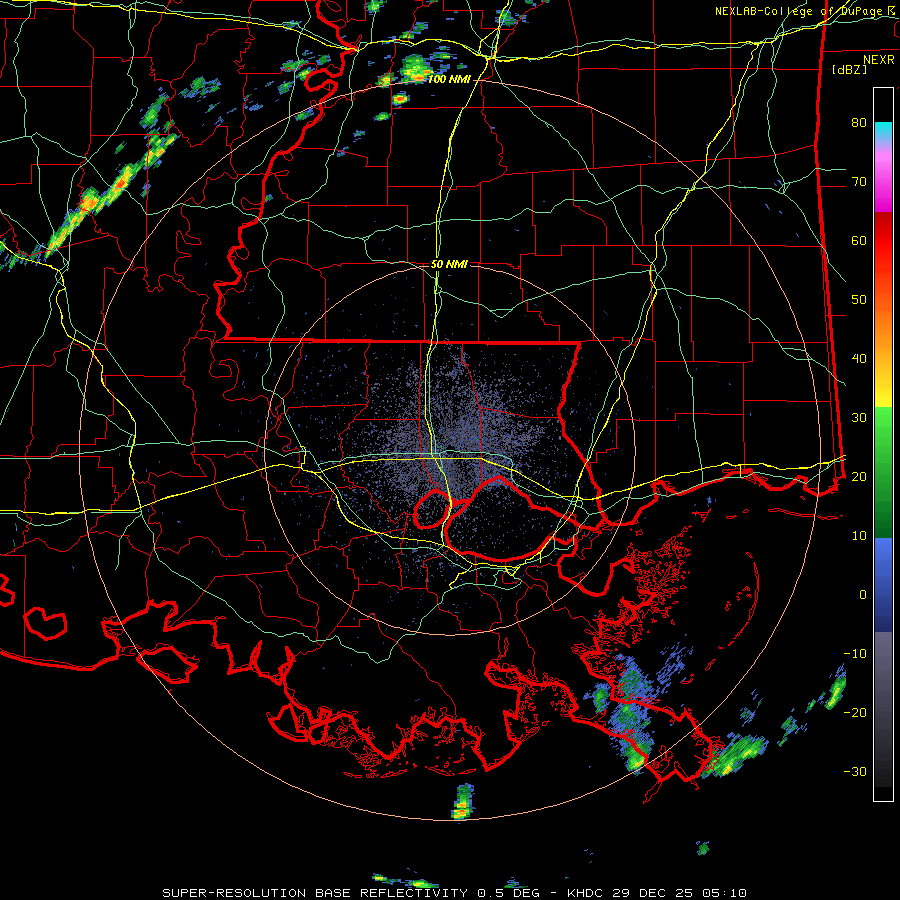The height and width of the screenshot is (900, 900).
Task: Click the 20 value on the dBZ scale
Action: (x=859, y=476)
